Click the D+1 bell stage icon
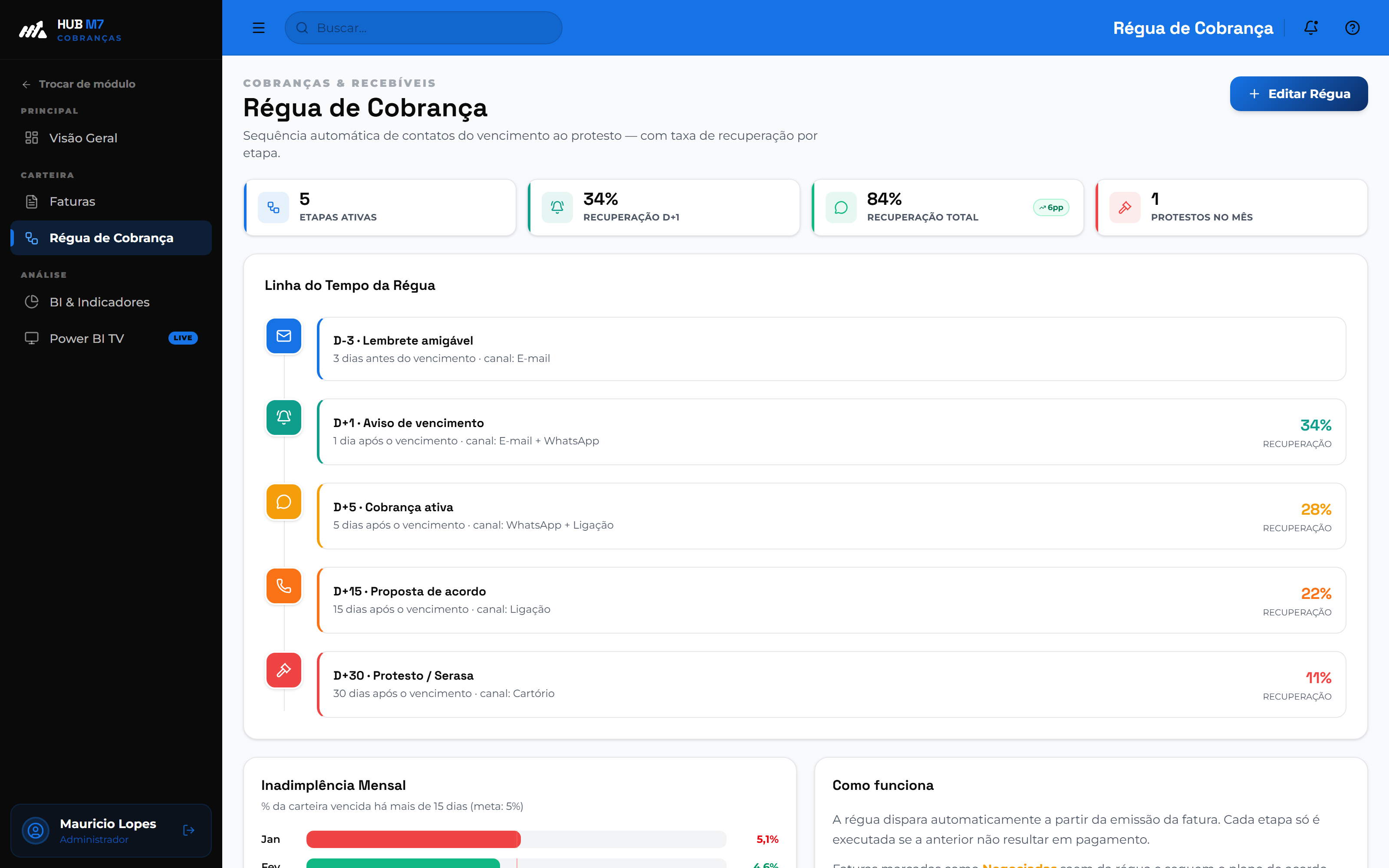The width and height of the screenshot is (1389, 868). point(283,418)
